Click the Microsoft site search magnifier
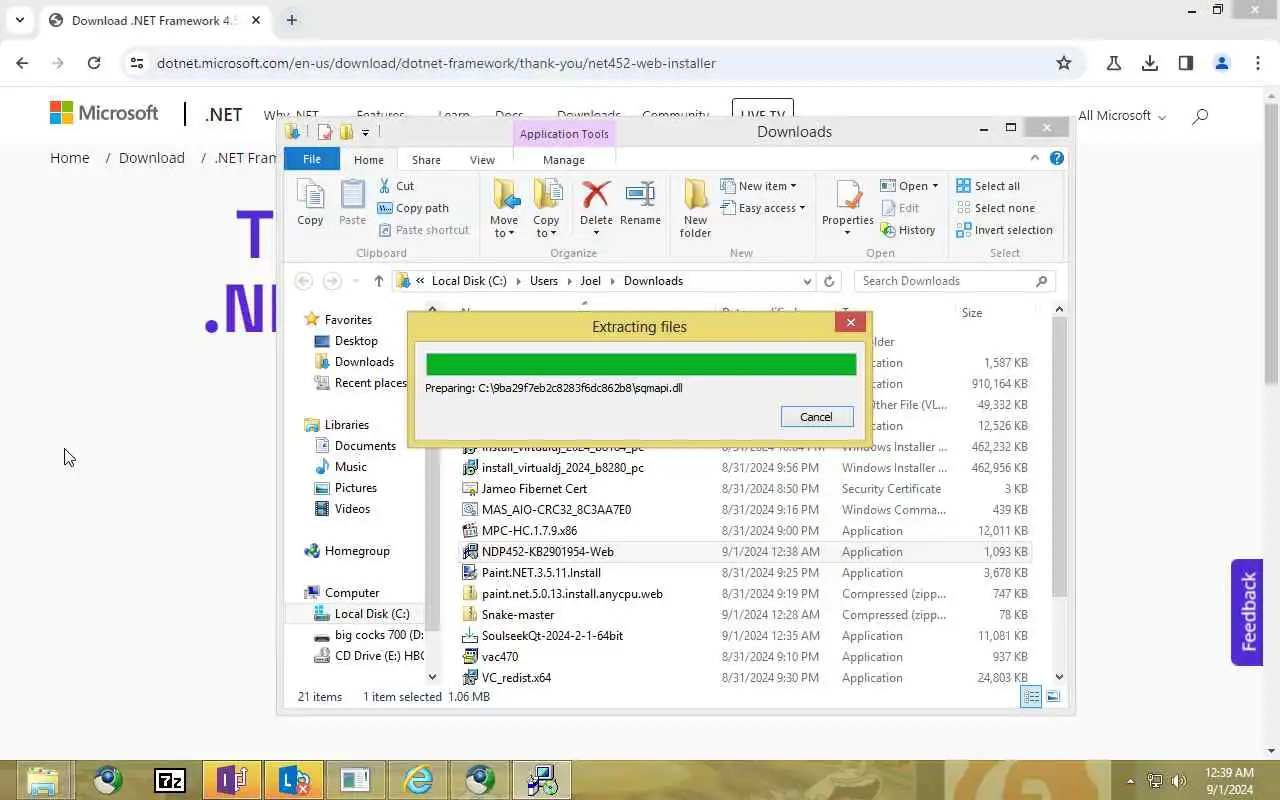The width and height of the screenshot is (1280, 800). pyautogui.click(x=1200, y=116)
